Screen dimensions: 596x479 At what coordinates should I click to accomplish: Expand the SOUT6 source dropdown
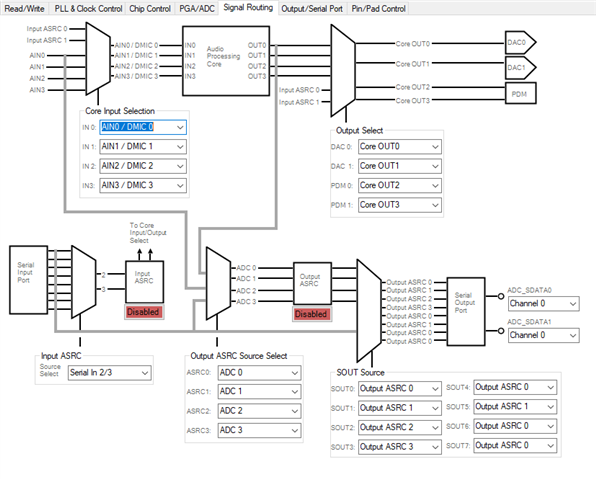point(515,426)
